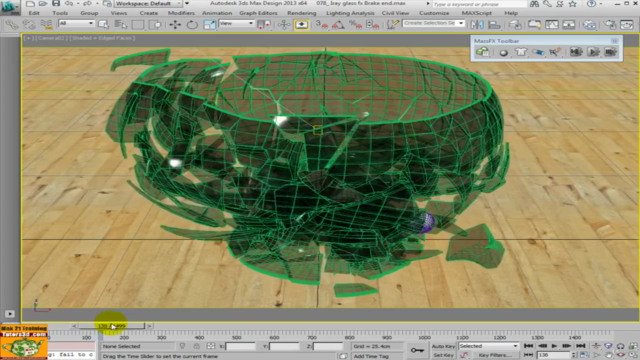This screenshot has width=640, height=360.
Task: Click the Render Production teapot icon
Action: (x=627, y=24)
